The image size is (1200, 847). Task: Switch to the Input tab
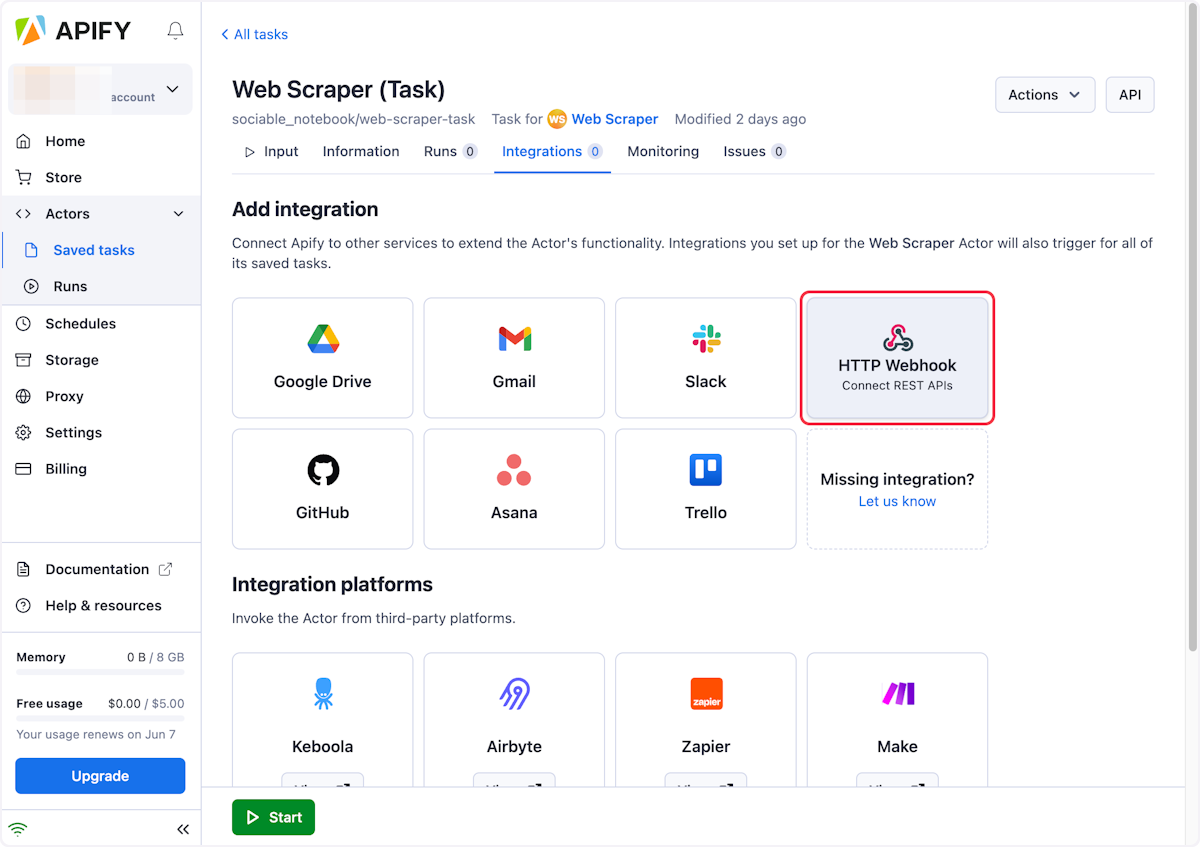point(271,152)
